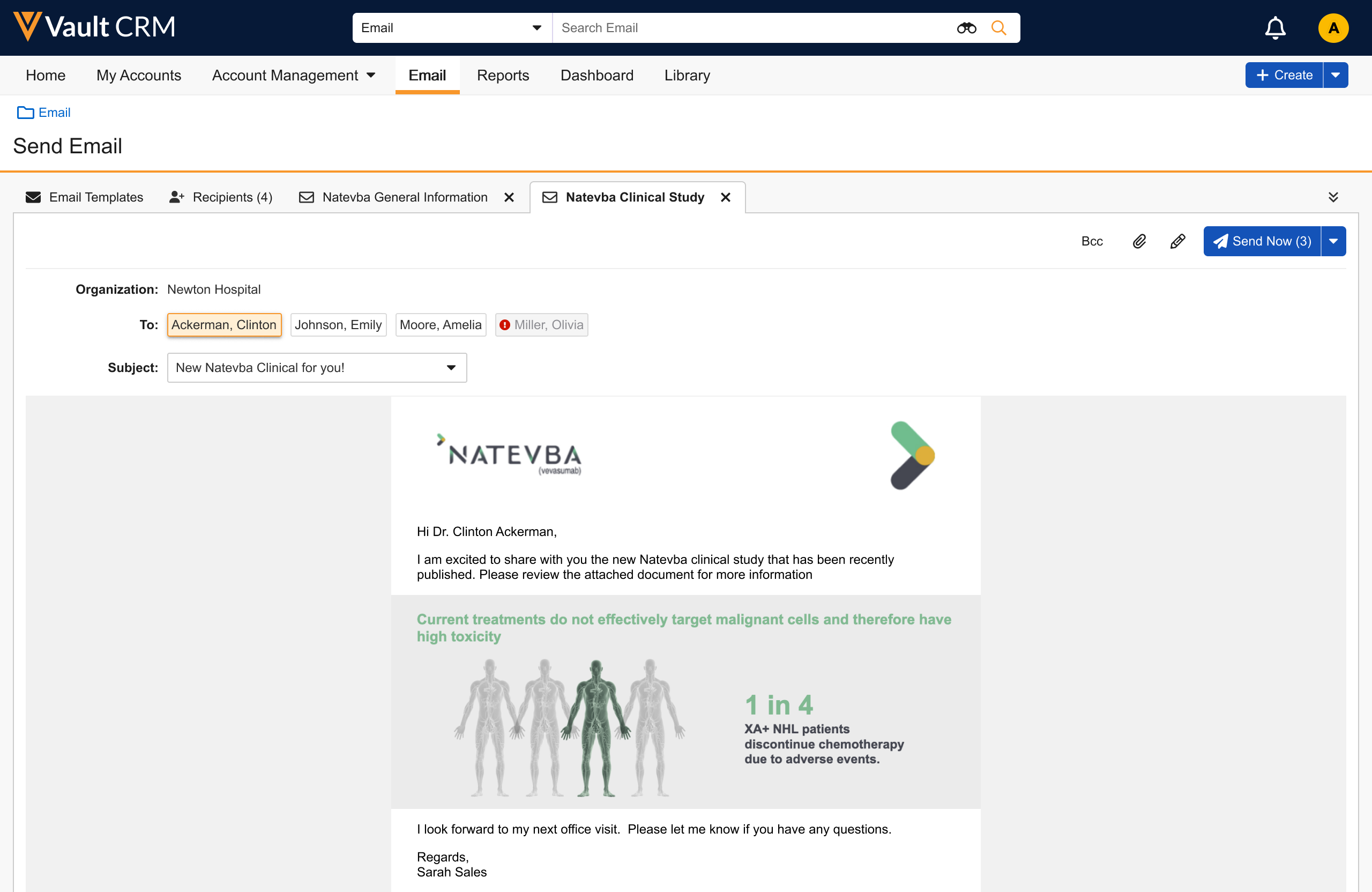This screenshot has width=1372, height=892.
Task: Open the user avatar menu
Action: (1333, 28)
